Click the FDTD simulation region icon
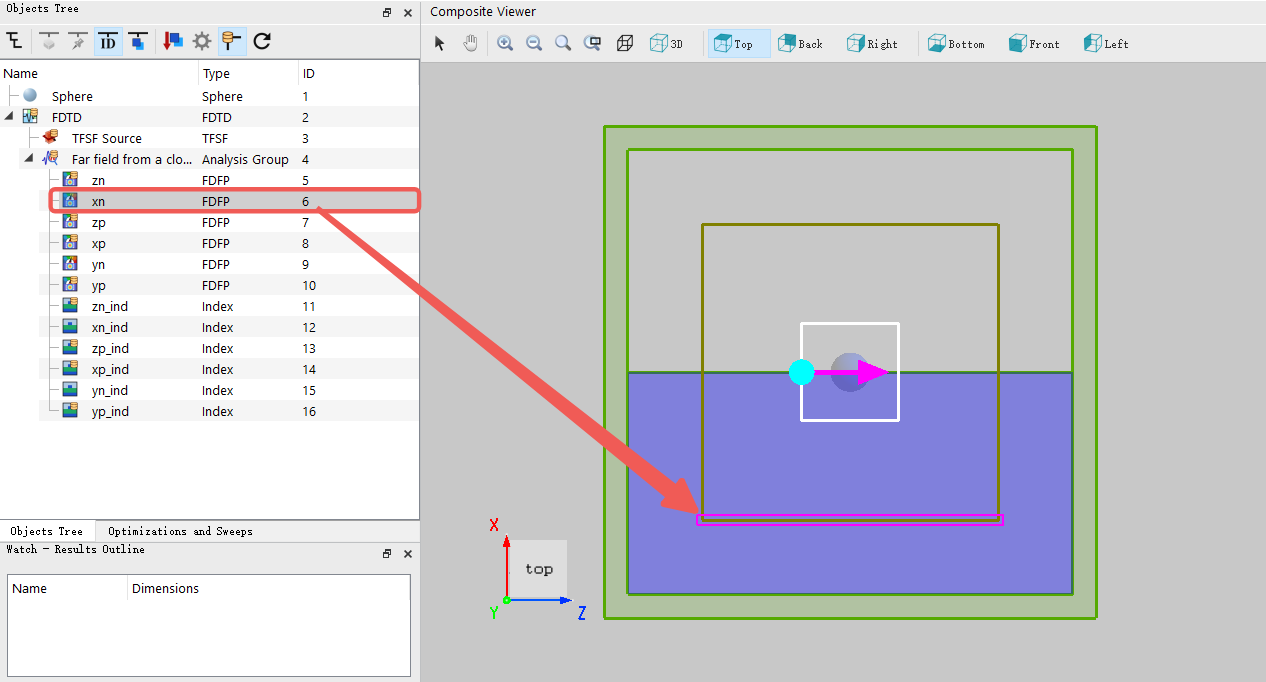Image resolution: width=1266 pixels, height=682 pixels. [x=30, y=117]
